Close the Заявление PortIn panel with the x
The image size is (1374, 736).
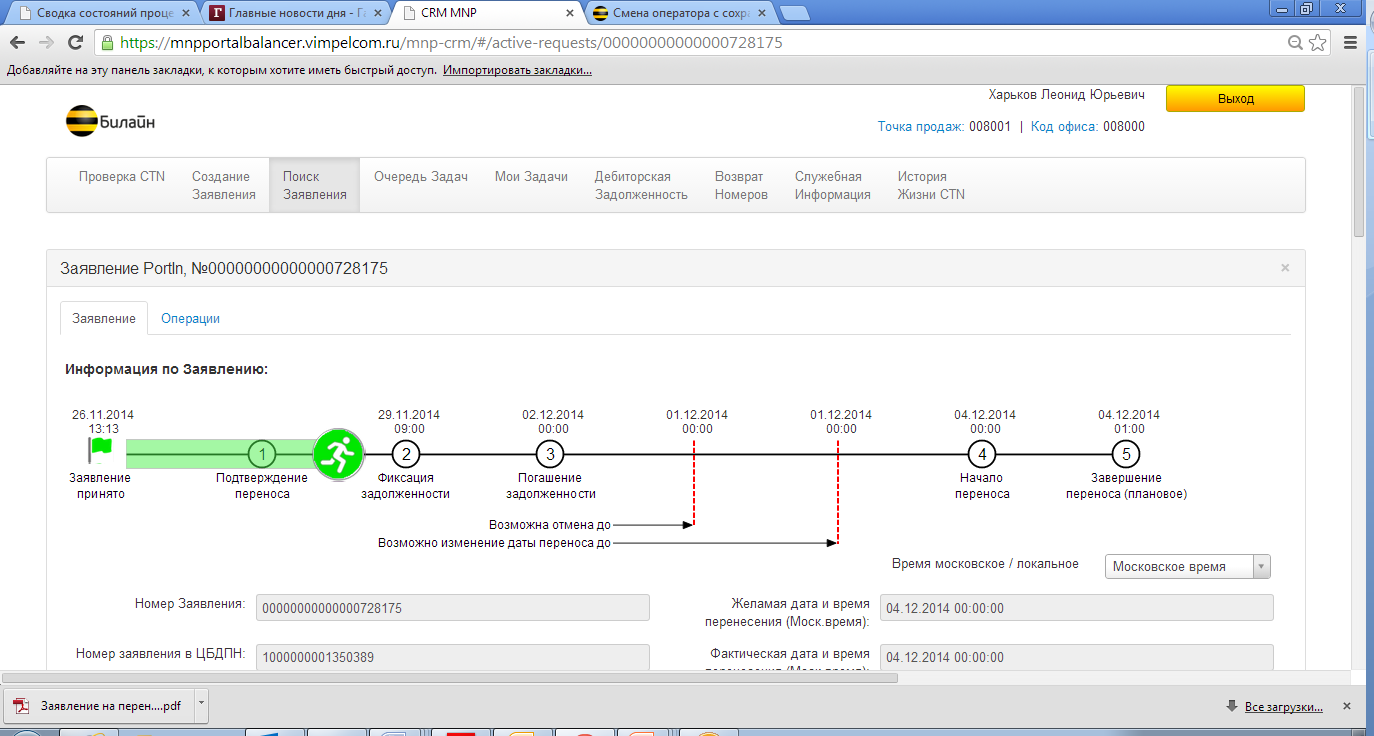click(1285, 268)
